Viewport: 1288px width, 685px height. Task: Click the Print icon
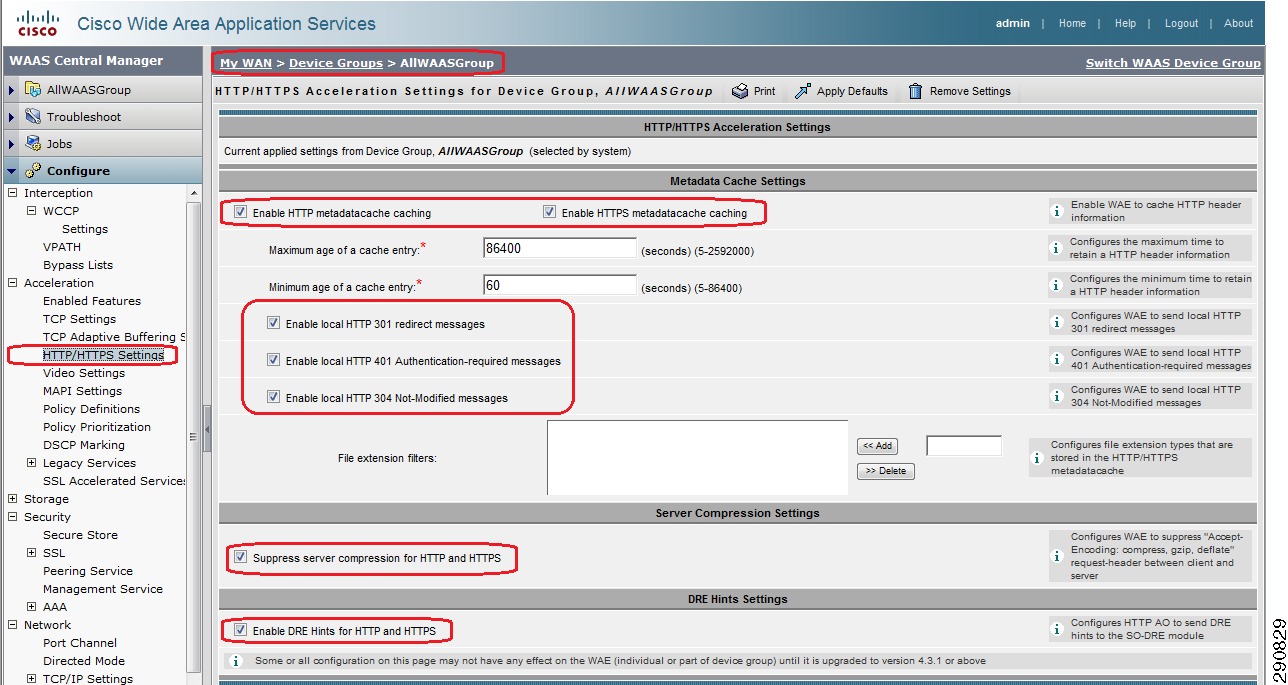pyautogui.click(x=740, y=91)
